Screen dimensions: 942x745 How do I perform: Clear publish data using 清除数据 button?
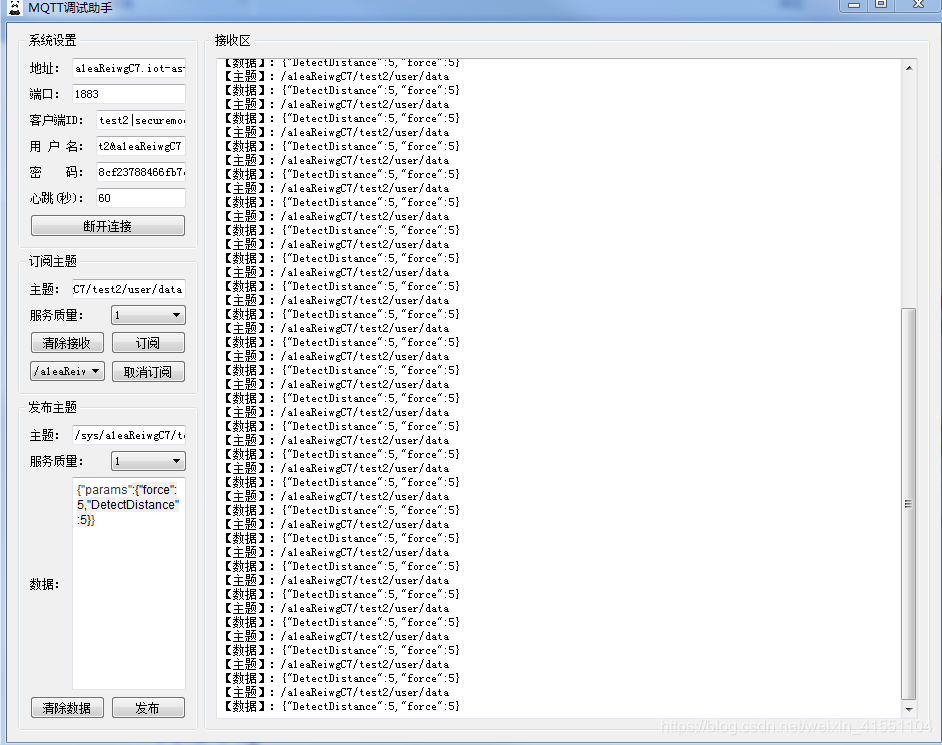[x=66, y=707]
